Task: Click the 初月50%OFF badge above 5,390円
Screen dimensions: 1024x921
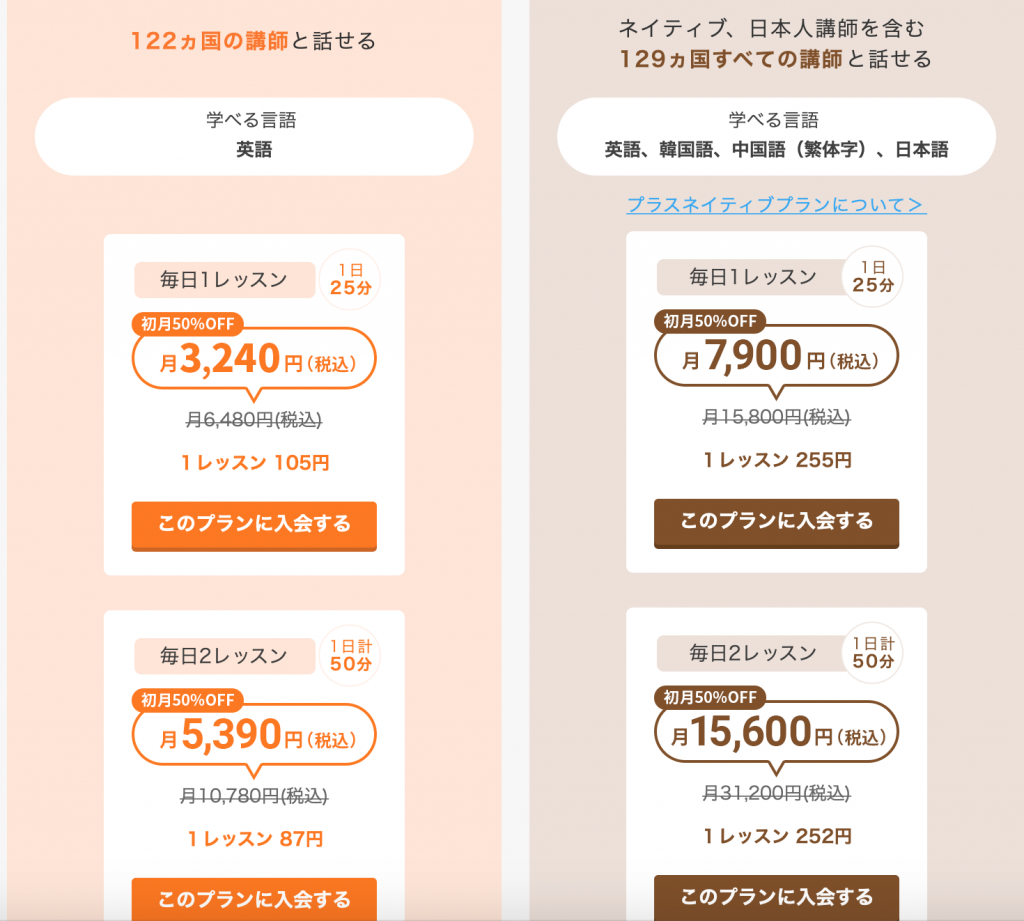Action: point(187,700)
